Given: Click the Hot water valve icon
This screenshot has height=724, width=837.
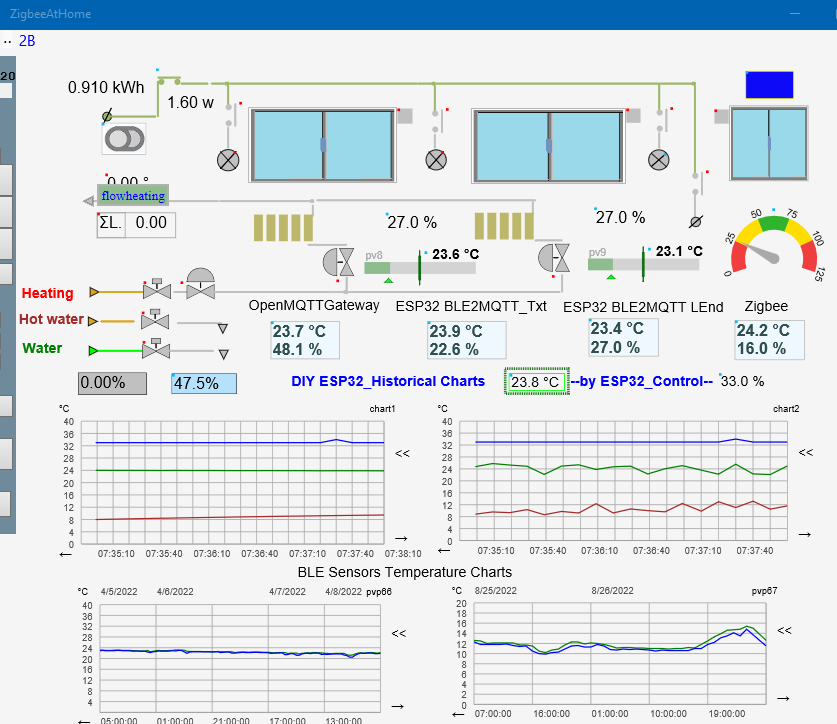Looking at the screenshot, I should [155, 319].
